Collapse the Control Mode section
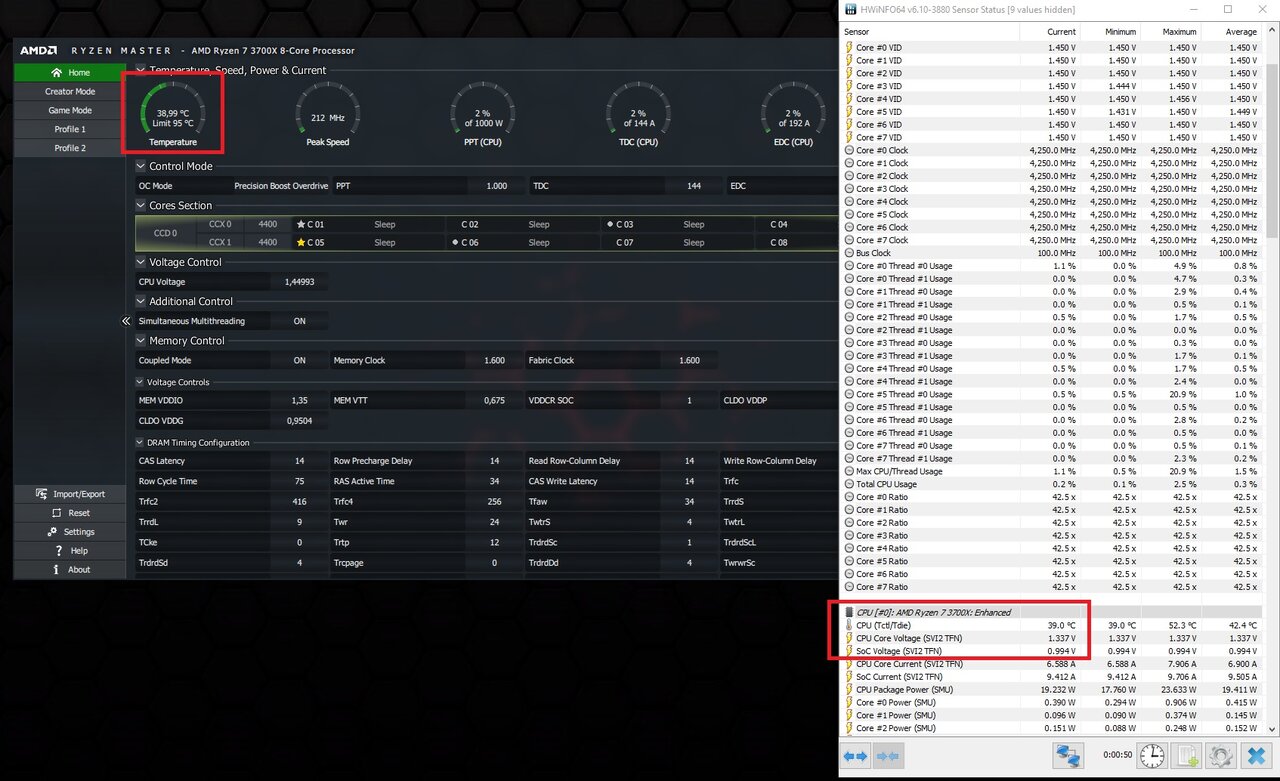Viewport: 1280px width, 781px height. pyautogui.click(x=141, y=166)
